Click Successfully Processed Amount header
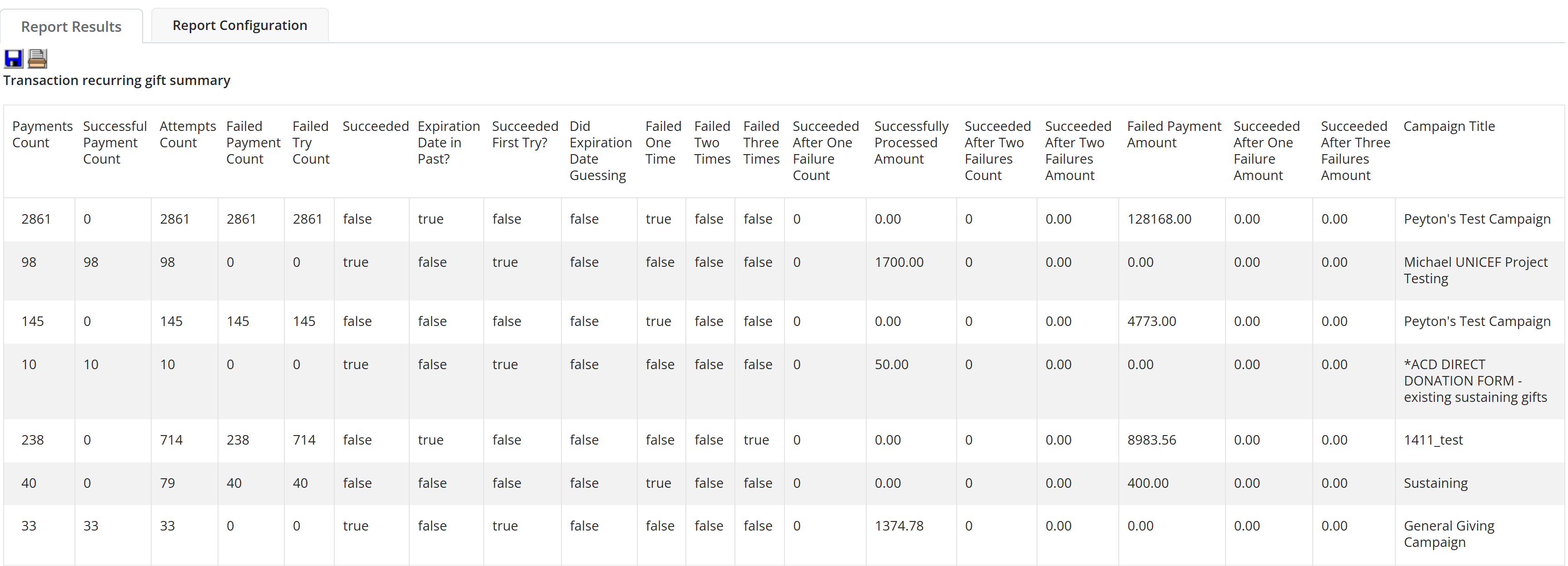Screen dimensions: 1568x566 [x=911, y=143]
